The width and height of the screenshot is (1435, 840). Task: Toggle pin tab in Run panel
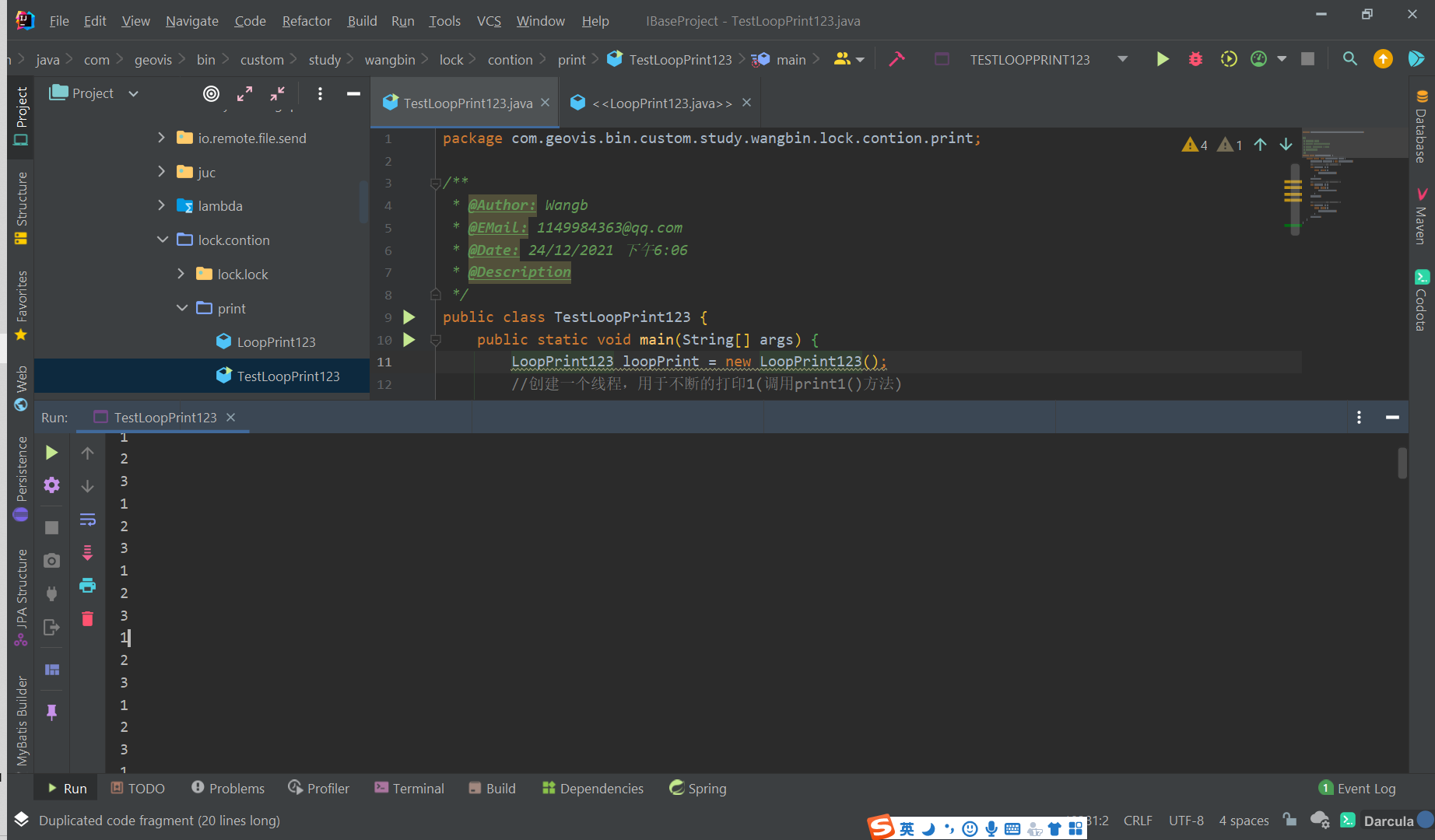[51, 712]
